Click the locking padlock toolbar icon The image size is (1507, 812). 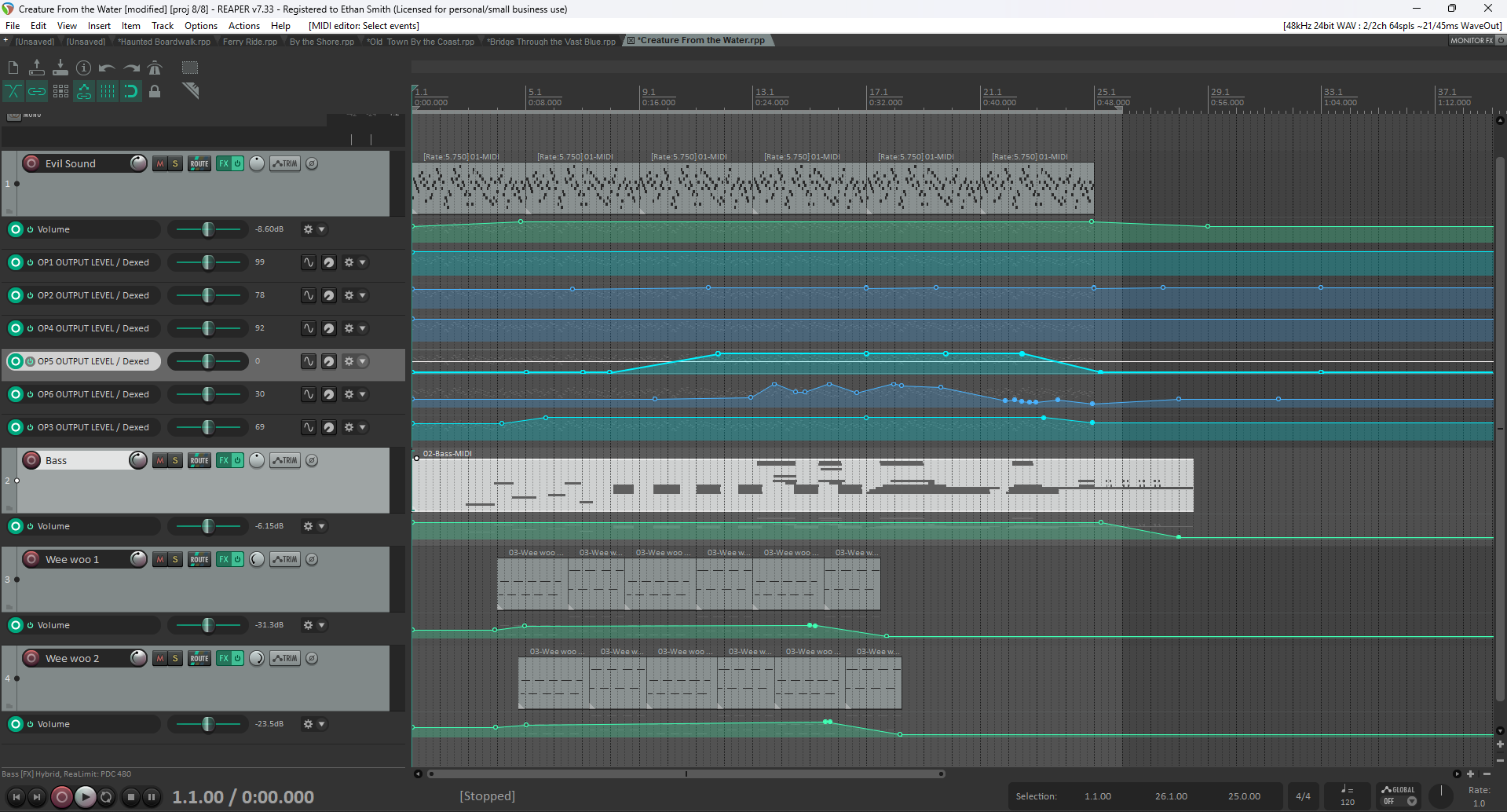155,92
